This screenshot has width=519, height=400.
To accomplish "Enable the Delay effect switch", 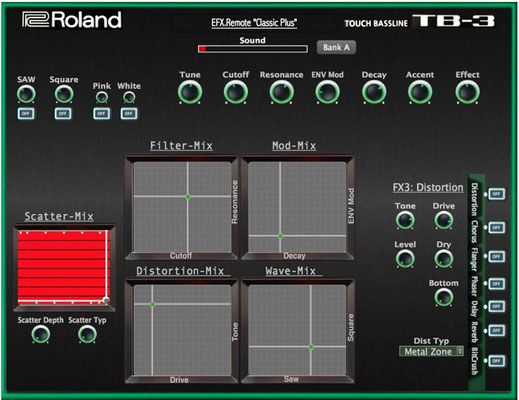I will pyautogui.click(x=497, y=307).
